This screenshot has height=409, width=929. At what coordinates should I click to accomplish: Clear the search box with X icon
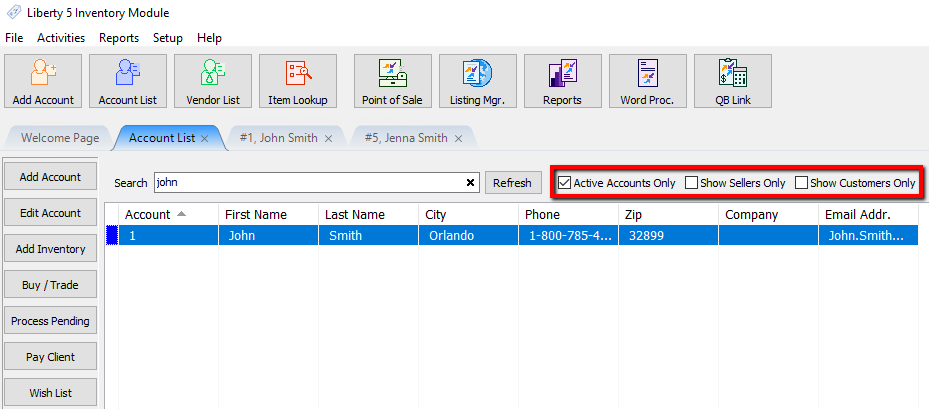click(470, 183)
